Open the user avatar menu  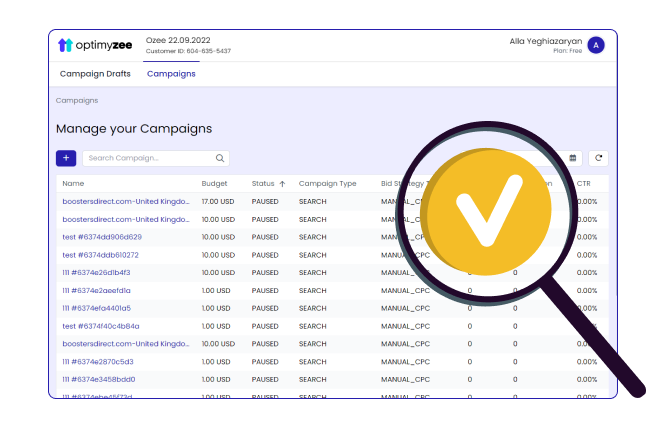[596, 45]
